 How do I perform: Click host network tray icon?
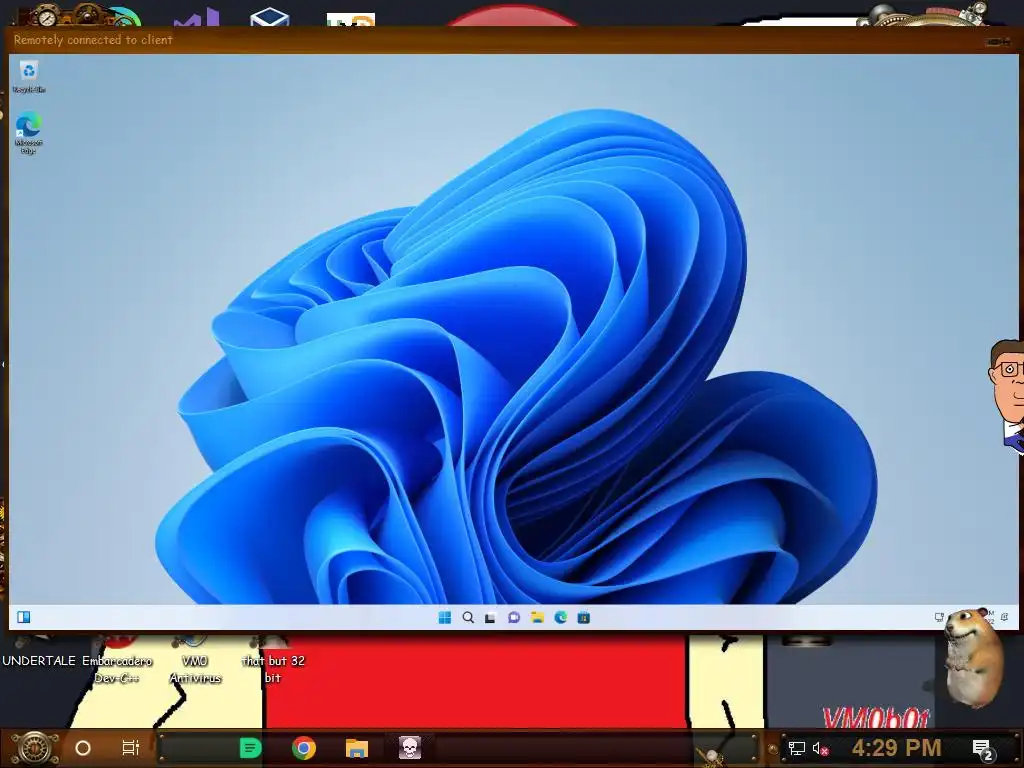[x=796, y=748]
